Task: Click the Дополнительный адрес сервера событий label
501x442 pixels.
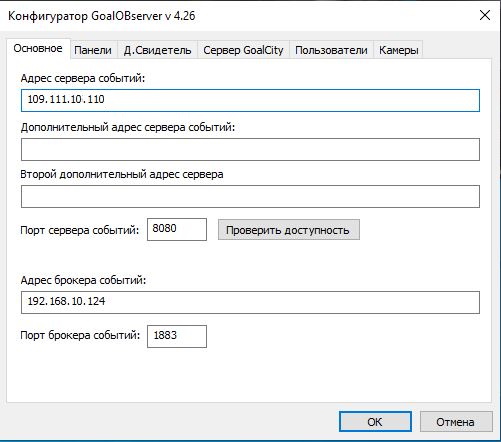Action: tap(128, 127)
